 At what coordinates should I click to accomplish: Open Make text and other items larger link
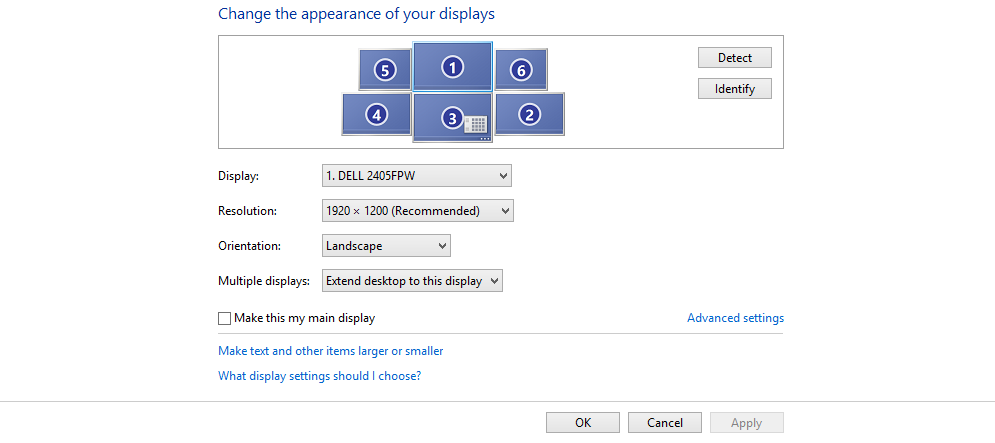coord(330,351)
